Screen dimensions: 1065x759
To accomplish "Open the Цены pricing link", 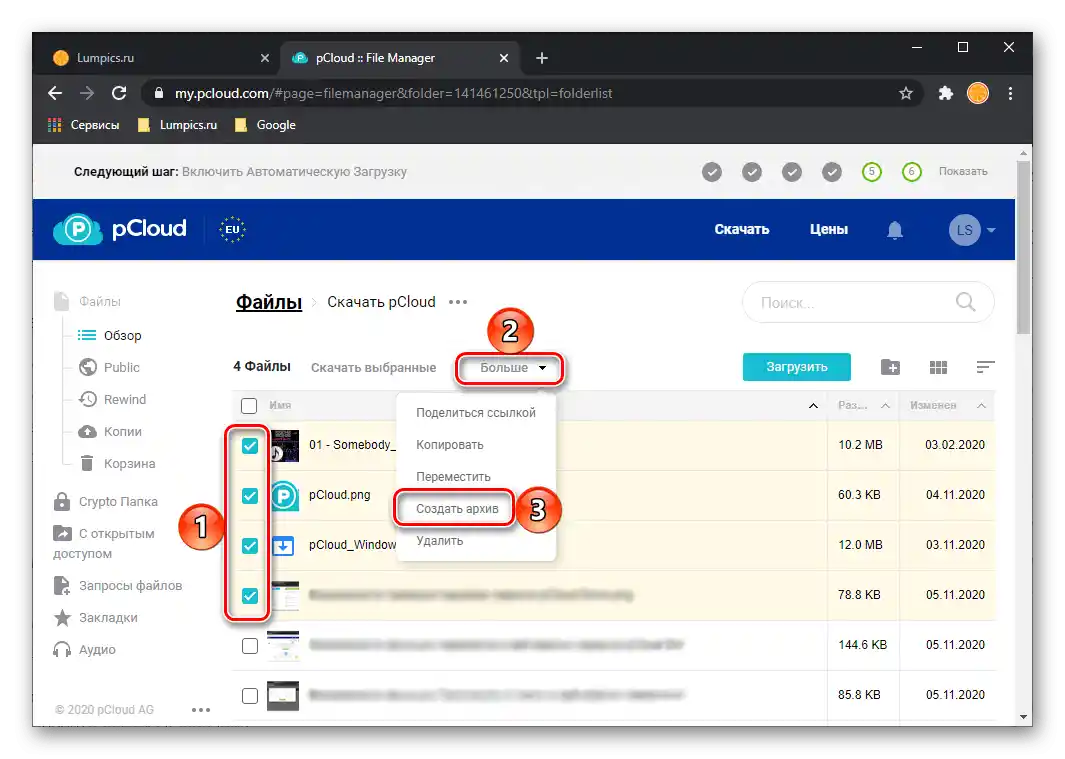I will point(829,230).
